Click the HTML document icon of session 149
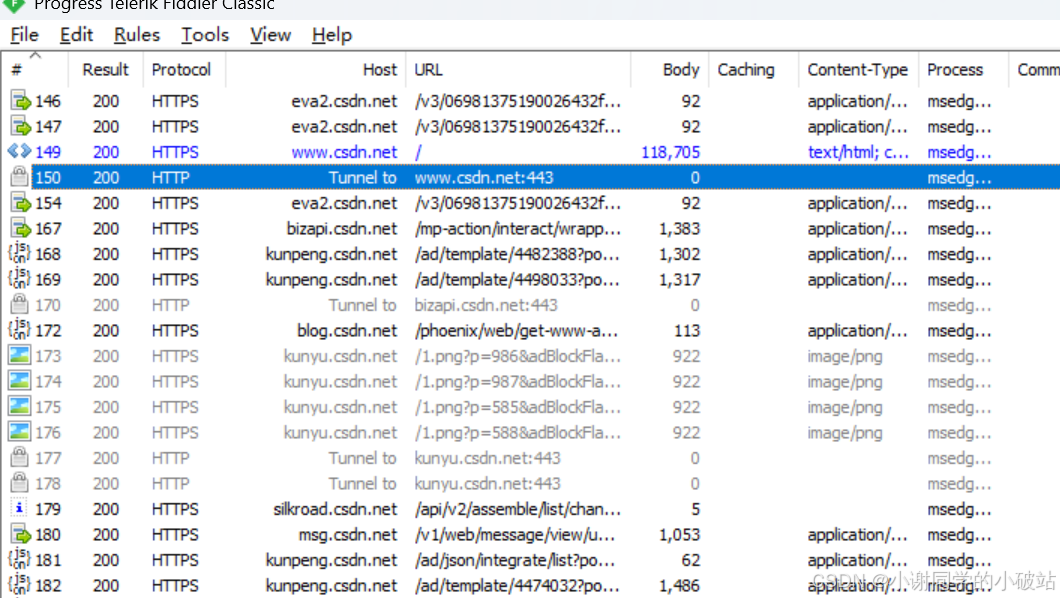Viewport: 1060px width, 598px height. click(20, 151)
